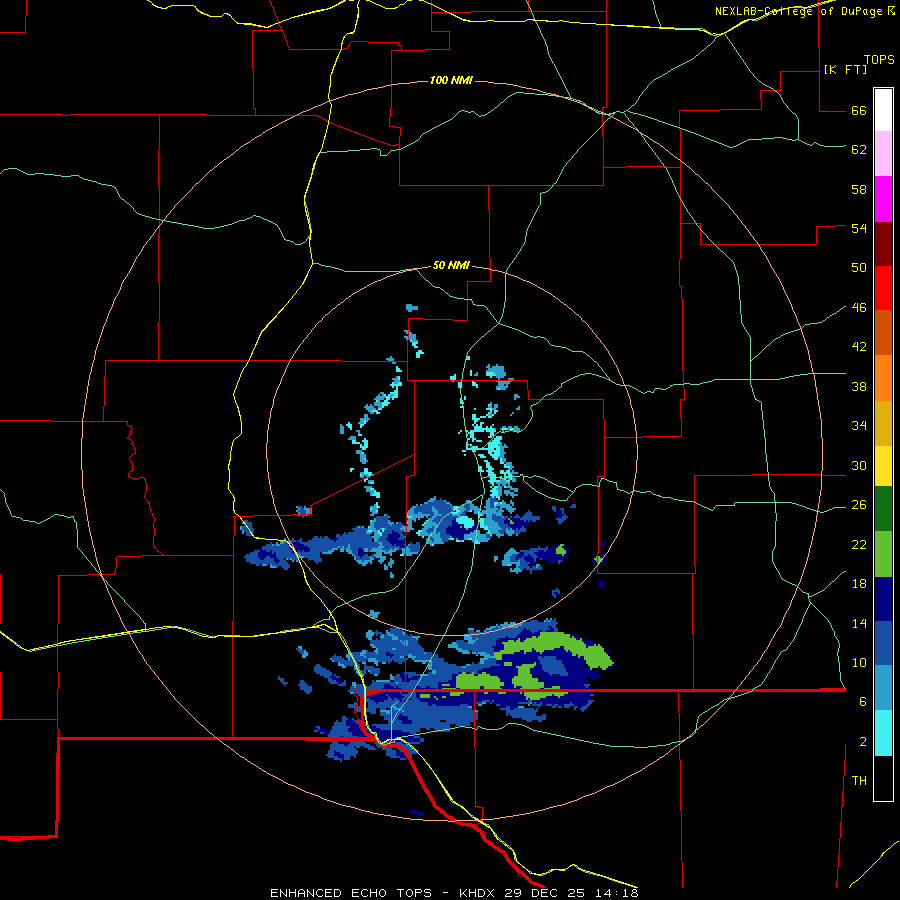Click the "ENHANCED ECHO TOPS - KHDX" caption
900x900 pixels.
click(x=360, y=893)
